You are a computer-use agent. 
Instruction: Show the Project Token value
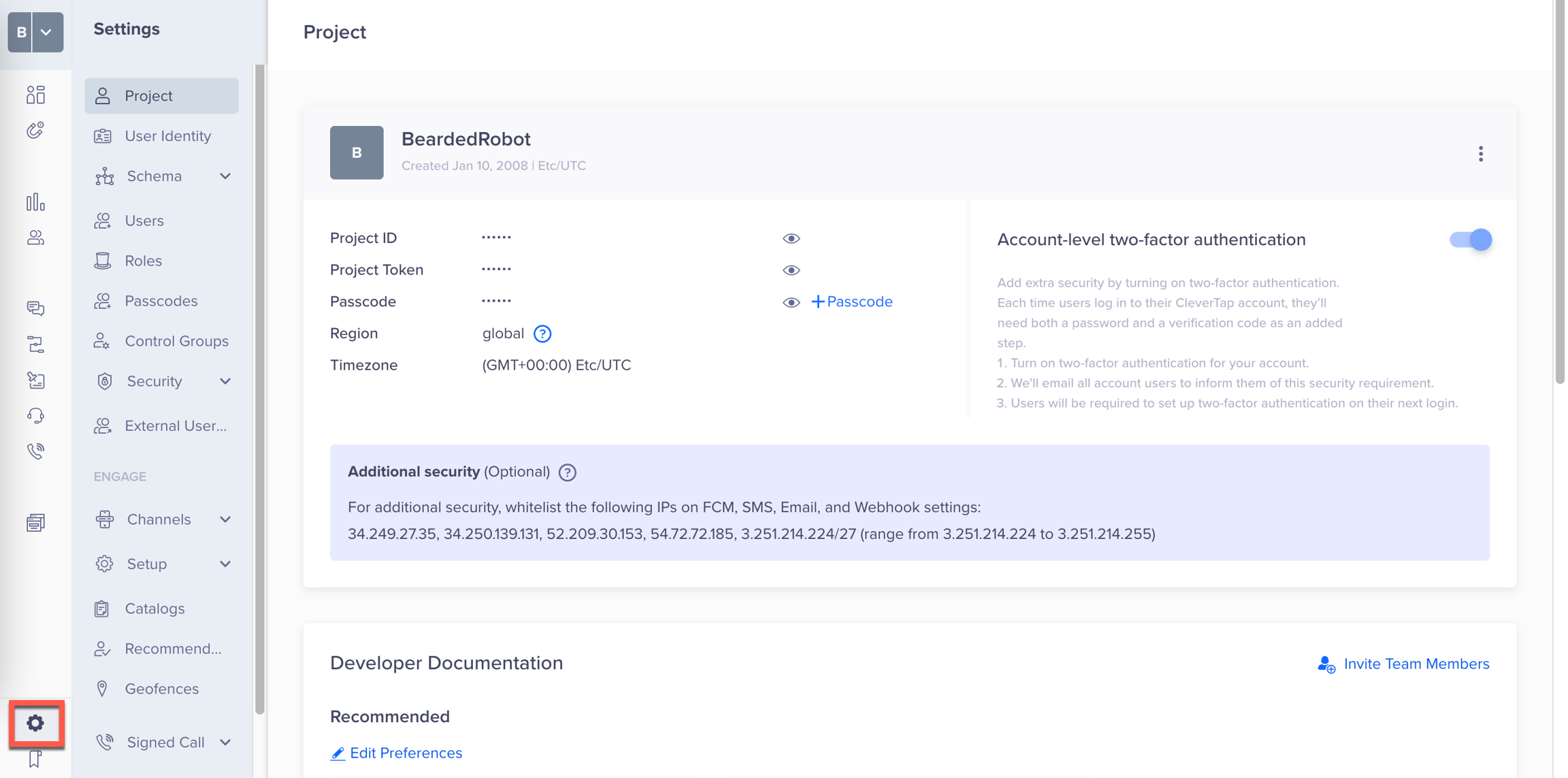point(791,270)
